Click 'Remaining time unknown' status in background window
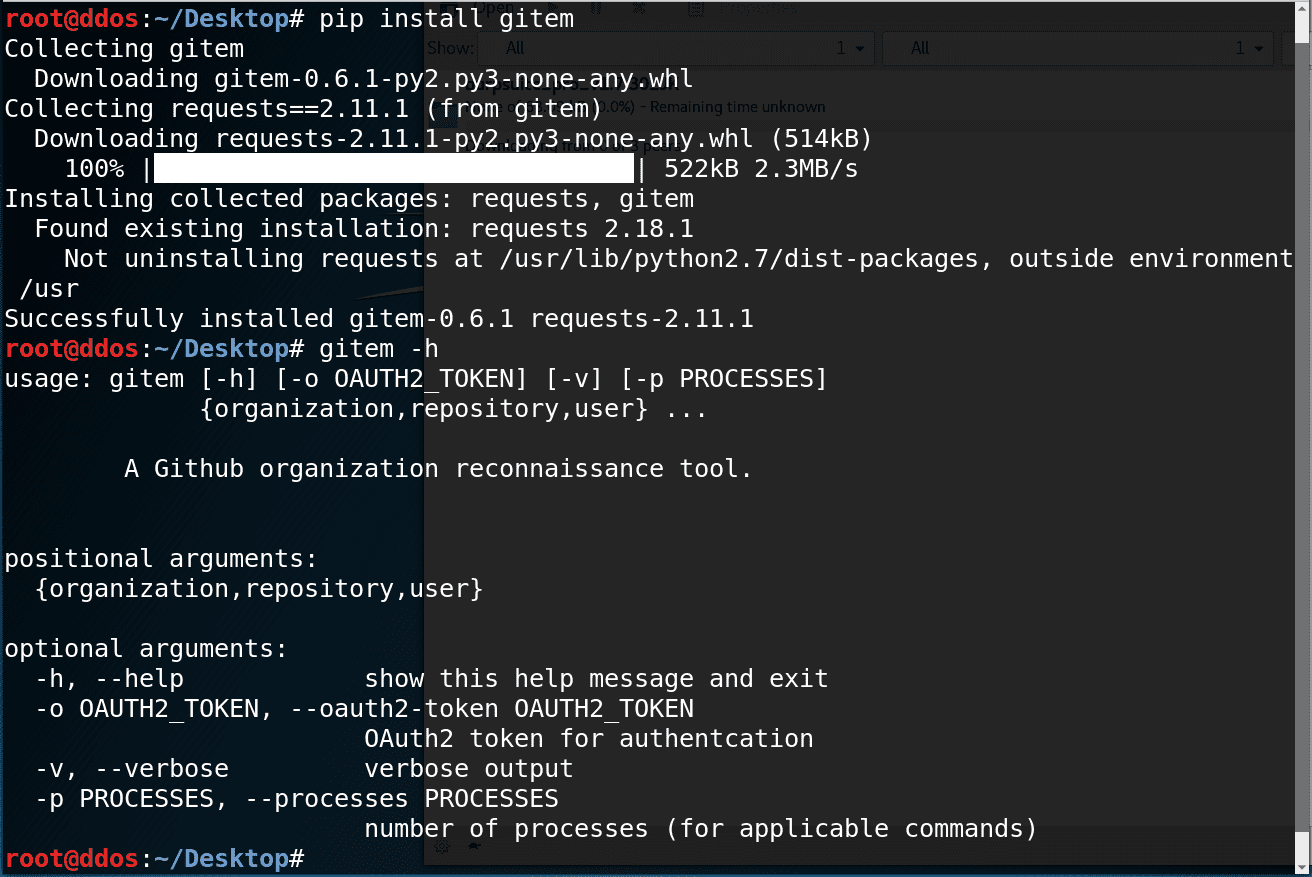This screenshot has height=877, width=1312. 736,107
